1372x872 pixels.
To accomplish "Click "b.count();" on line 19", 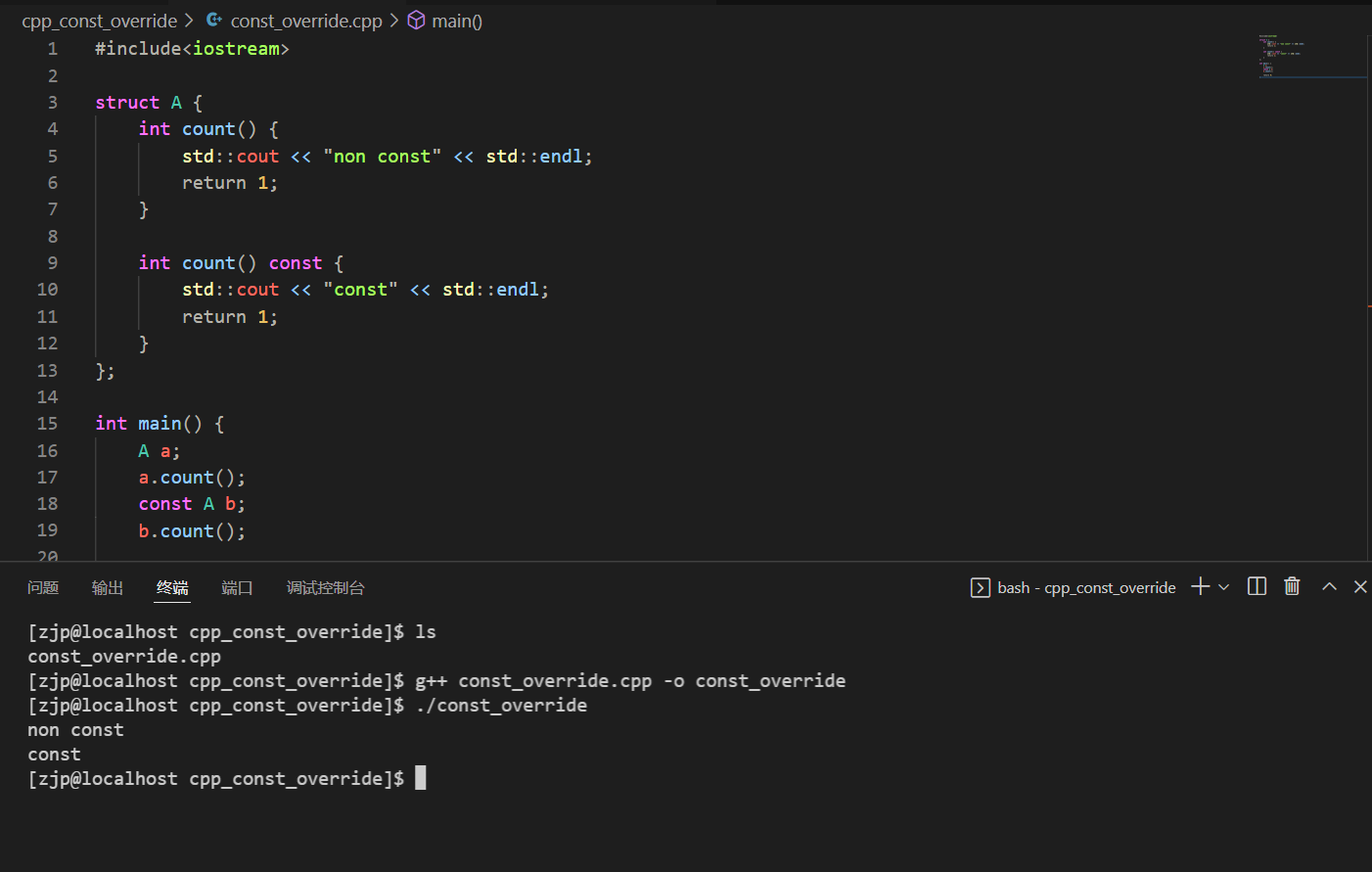I will (x=192, y=531).
